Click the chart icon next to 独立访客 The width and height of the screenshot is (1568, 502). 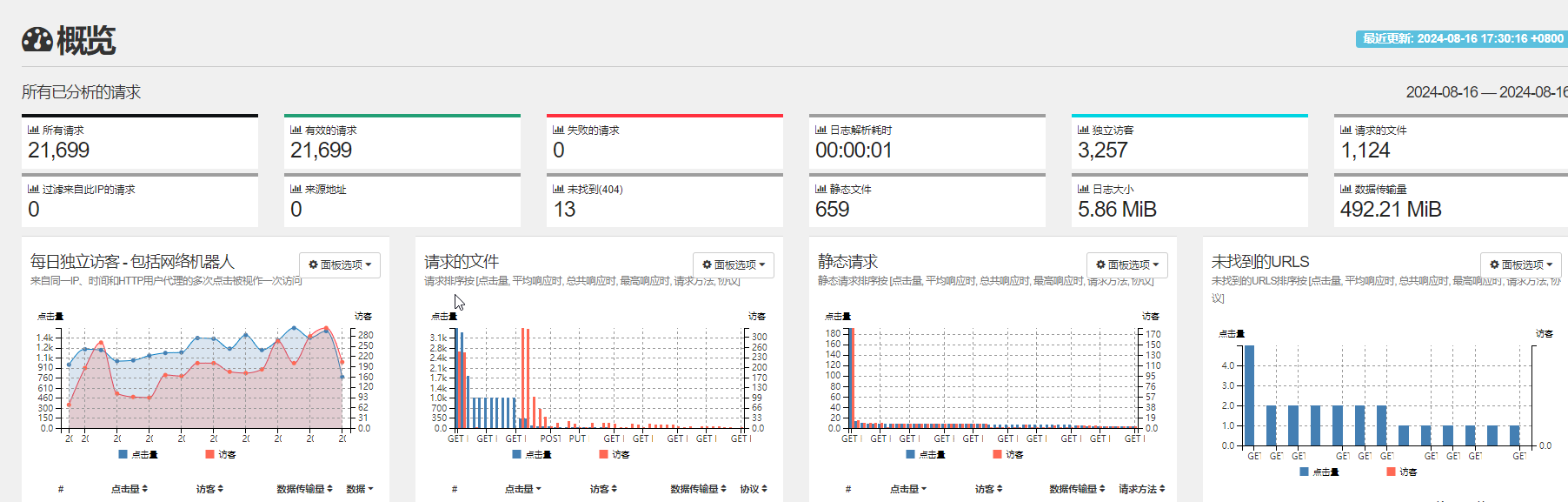coord(1083,130)
